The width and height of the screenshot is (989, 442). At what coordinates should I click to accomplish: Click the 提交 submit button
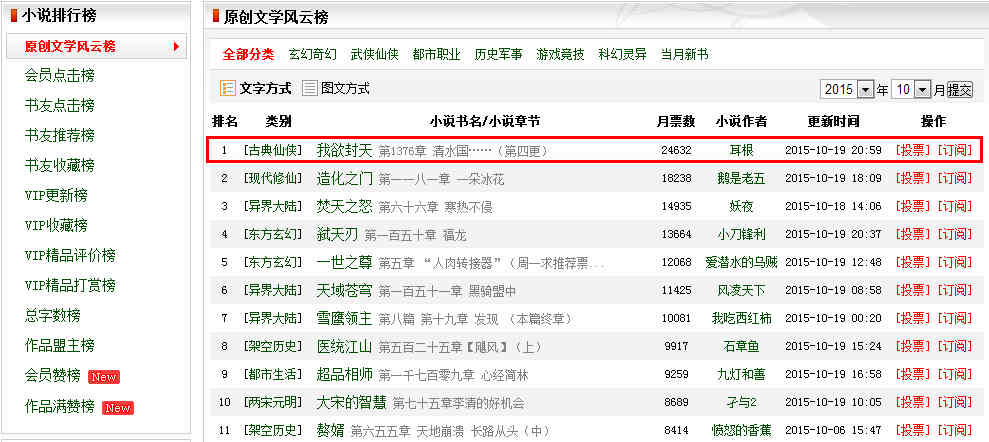[960, 90]
